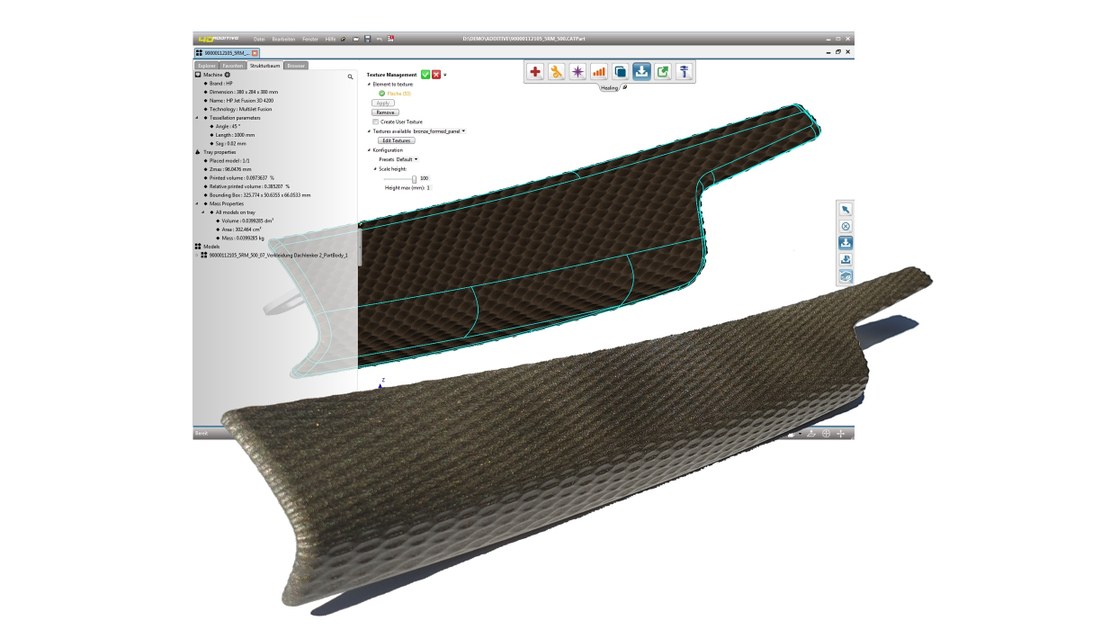Click the Remove button

[385, 113]
